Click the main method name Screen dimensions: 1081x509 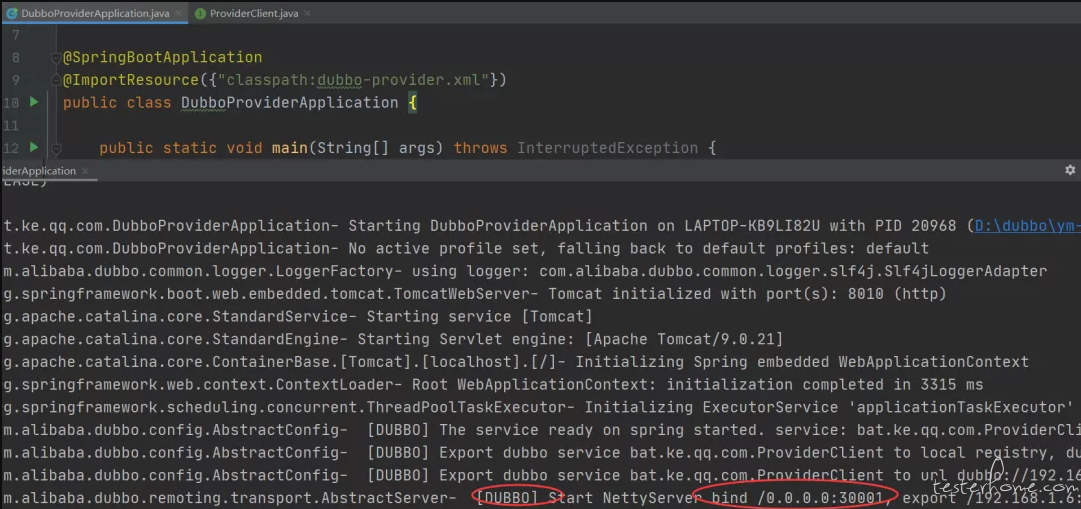click(290, 148)
